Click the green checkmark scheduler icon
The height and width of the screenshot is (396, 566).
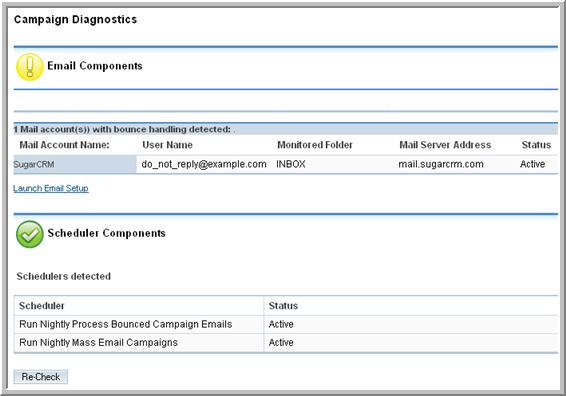30,234
